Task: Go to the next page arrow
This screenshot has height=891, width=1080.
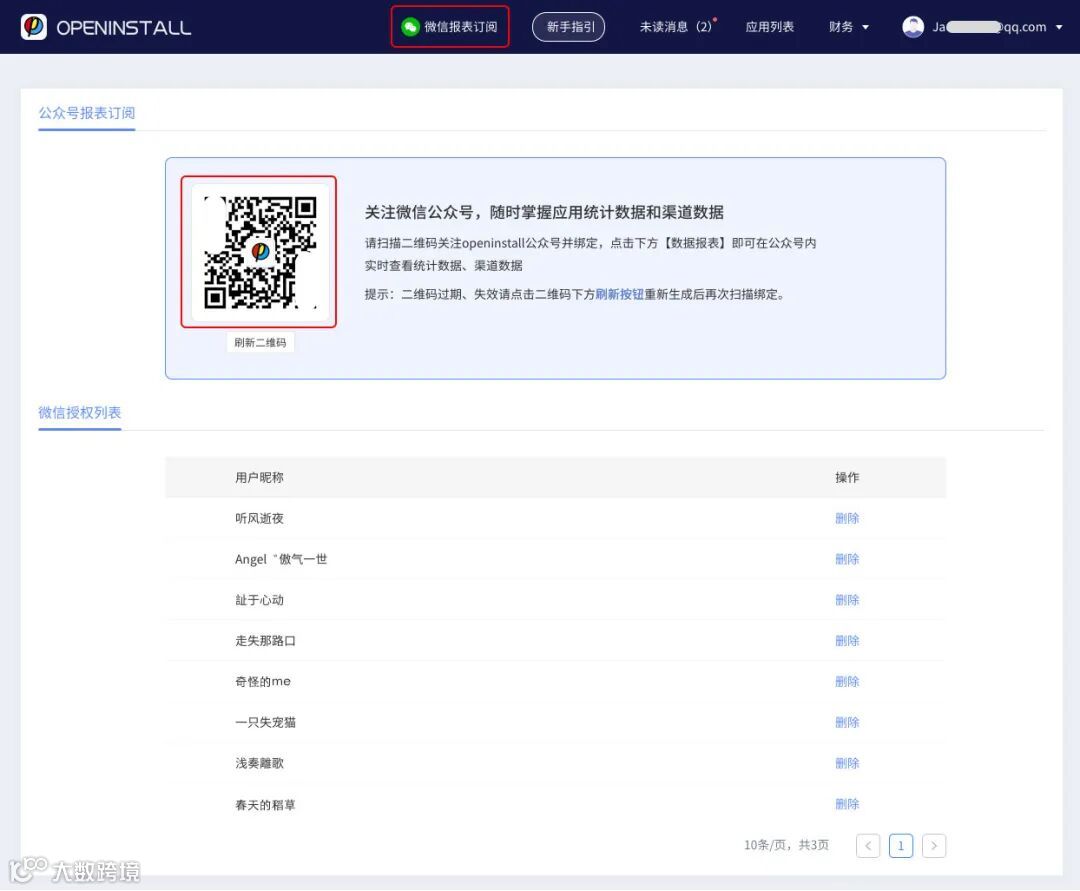Action: coord(934,846)
